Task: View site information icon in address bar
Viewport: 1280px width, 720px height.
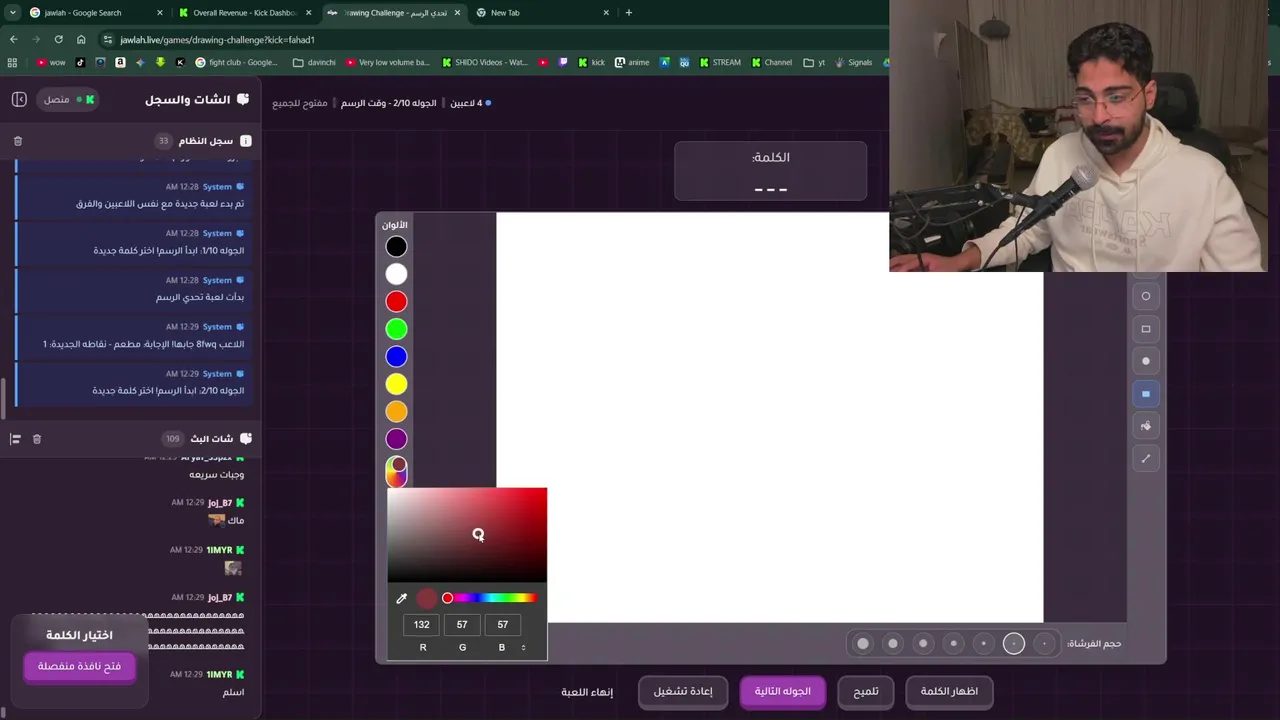Action: pos(108,39)
